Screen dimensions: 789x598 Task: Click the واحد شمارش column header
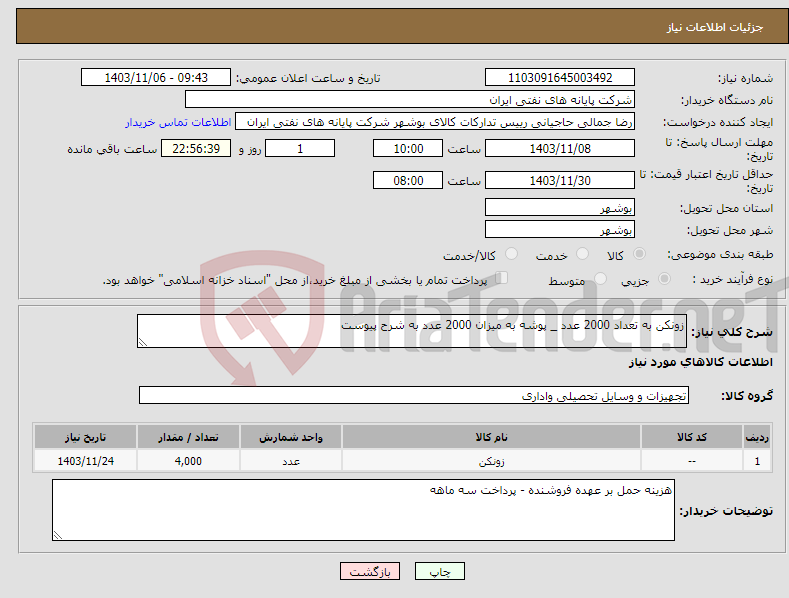[x=291, y=437]
